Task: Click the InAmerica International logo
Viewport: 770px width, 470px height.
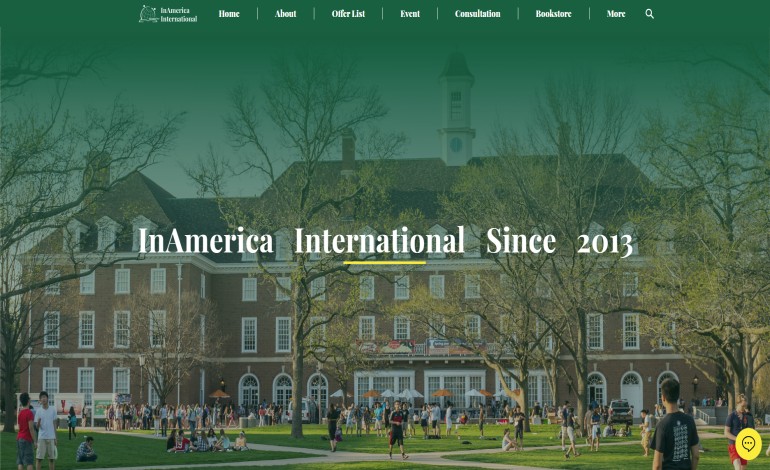Action: click(168, 14)
